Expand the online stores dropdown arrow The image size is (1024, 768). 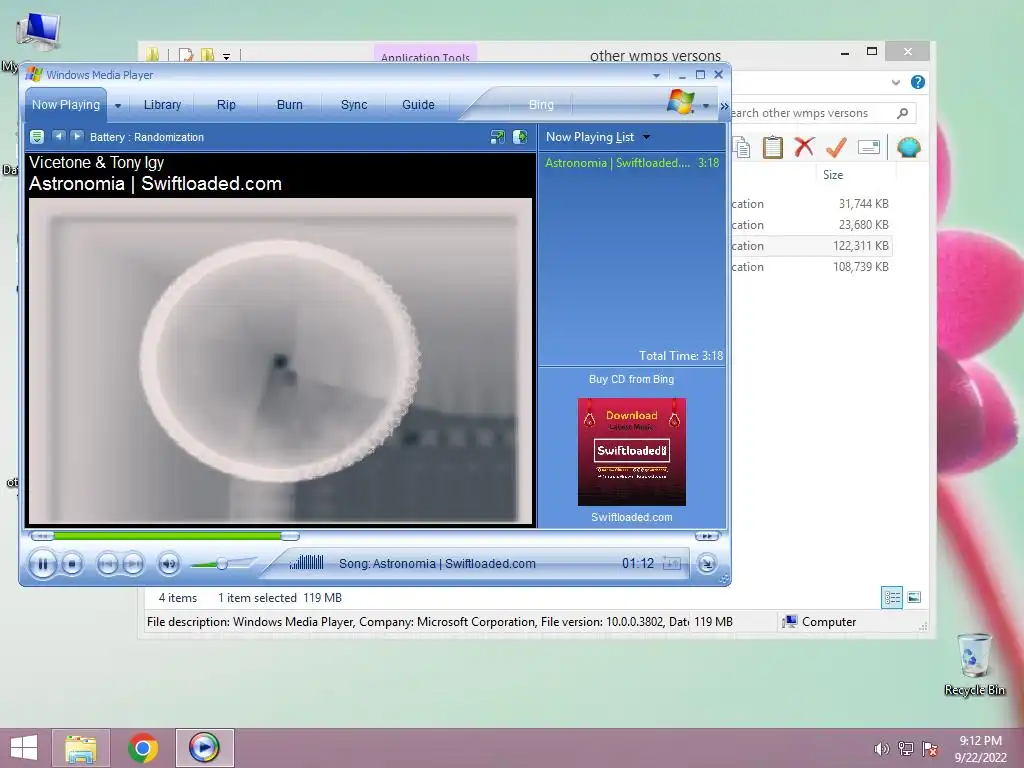coord(705,105)
